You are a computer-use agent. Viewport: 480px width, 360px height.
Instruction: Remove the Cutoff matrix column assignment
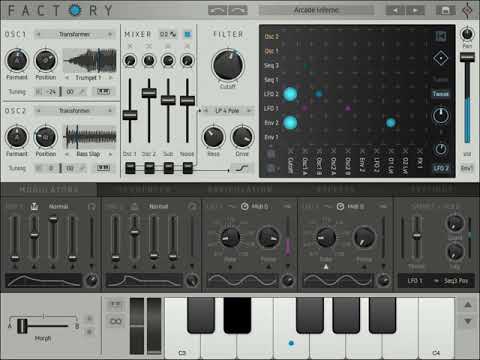pyautogui.click(x=291, y=151)
